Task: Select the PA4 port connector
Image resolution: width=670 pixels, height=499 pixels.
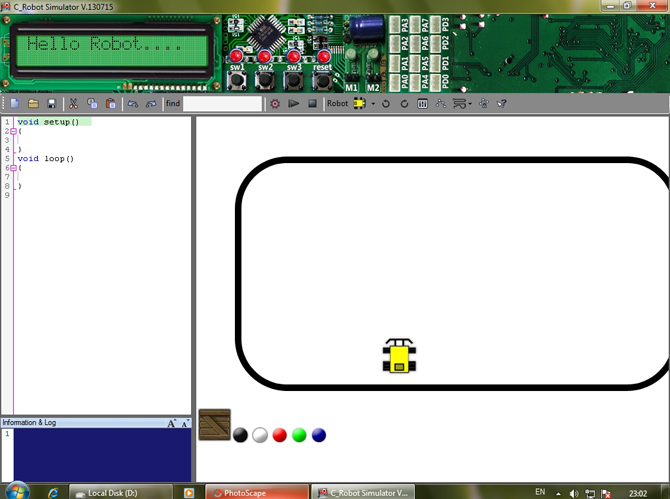Action: 414,82
